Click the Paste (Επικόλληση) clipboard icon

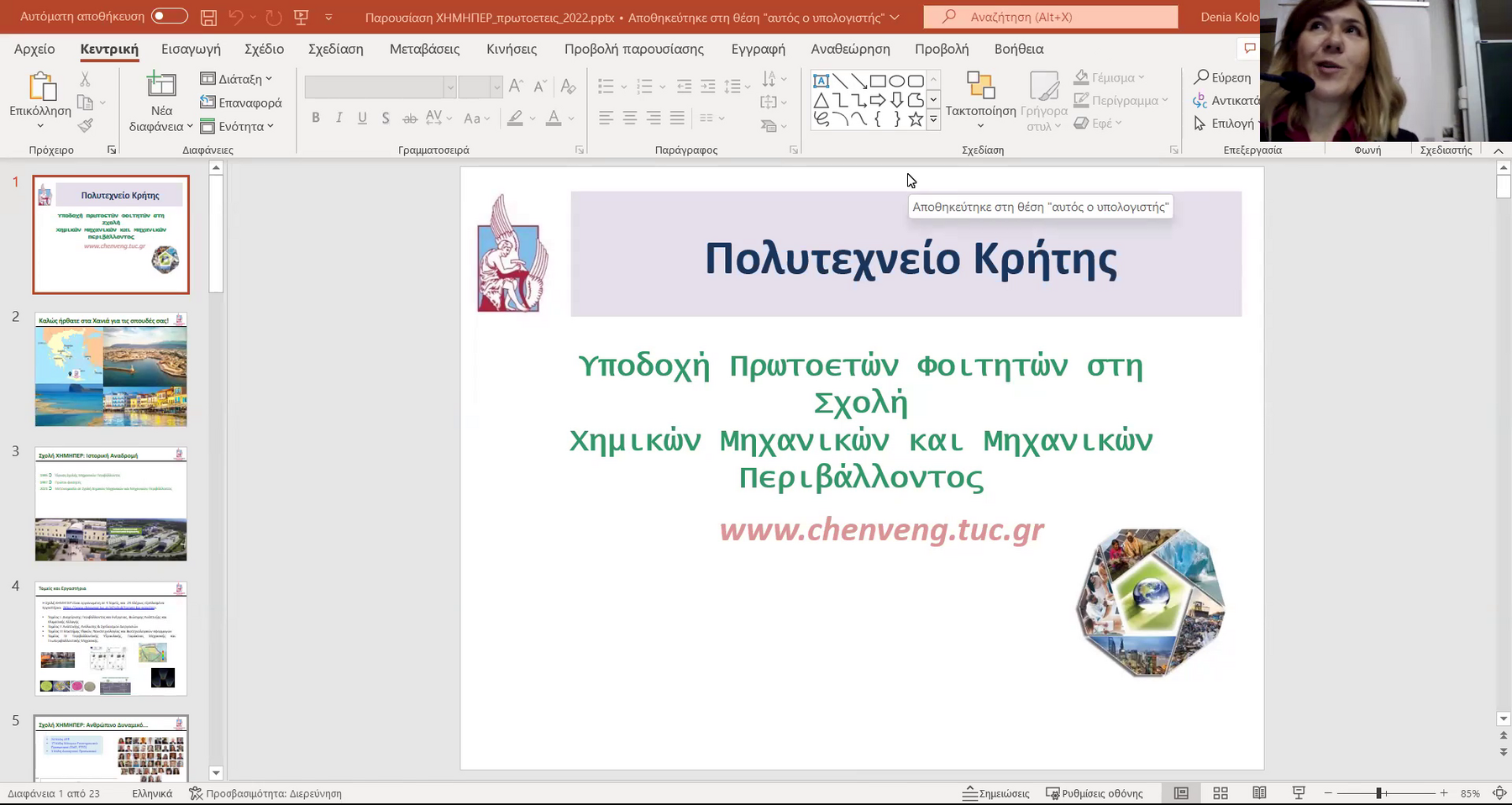pyautogui.click(x=41, y=86)
